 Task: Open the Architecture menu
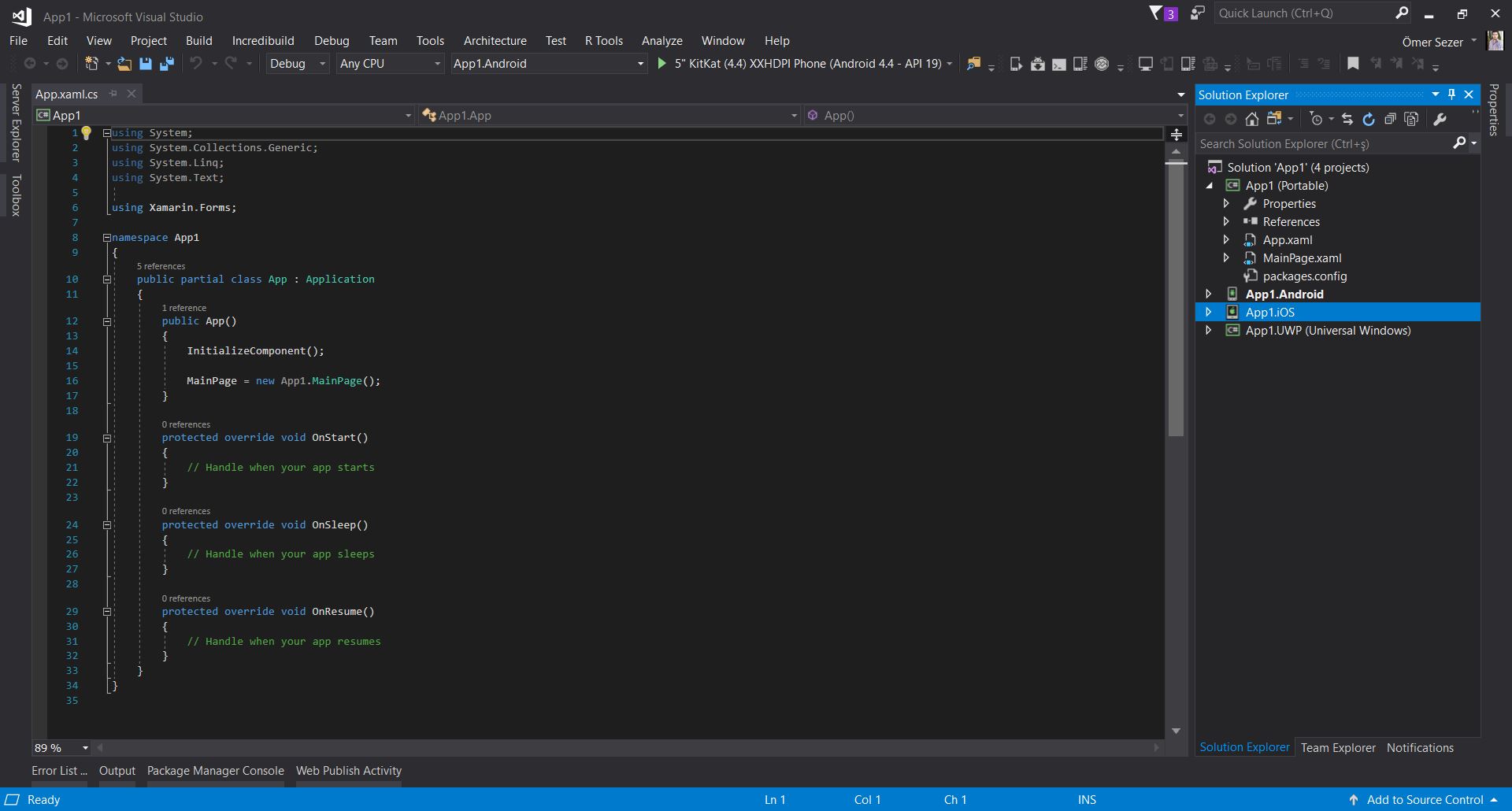click(x=495, y=40)
